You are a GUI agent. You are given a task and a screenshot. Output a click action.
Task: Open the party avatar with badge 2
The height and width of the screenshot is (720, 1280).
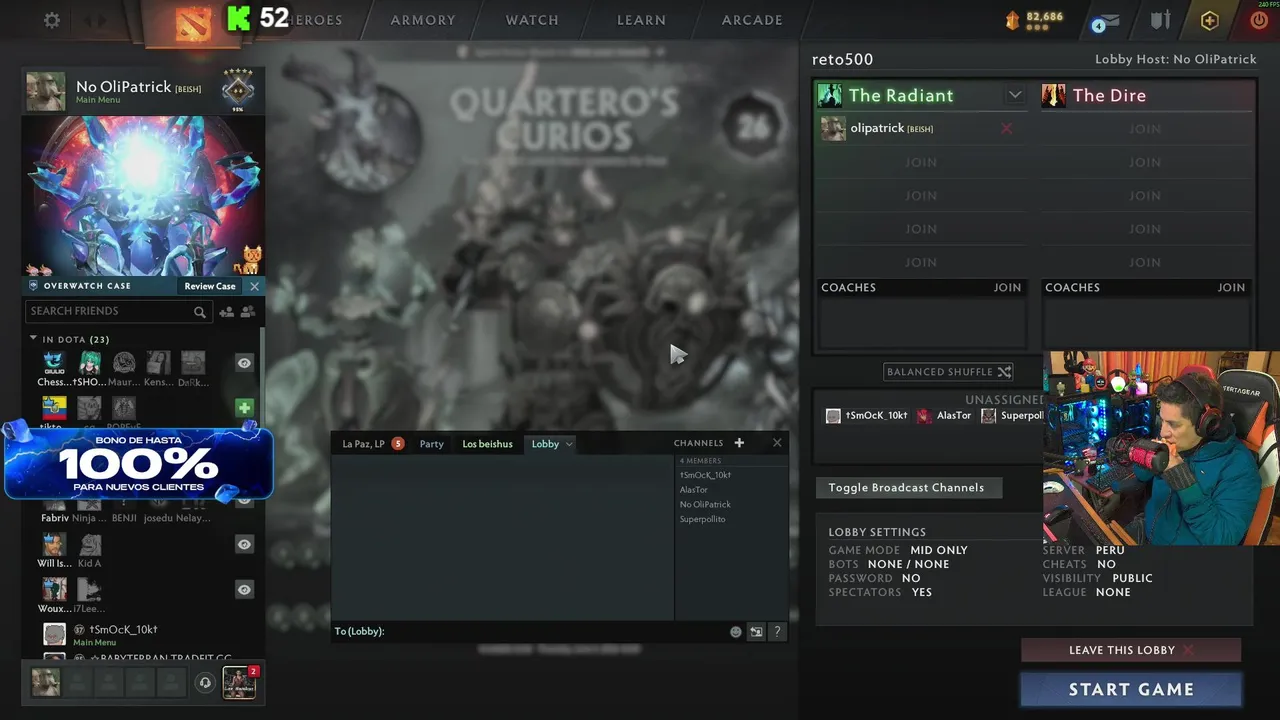pos(239,682)
